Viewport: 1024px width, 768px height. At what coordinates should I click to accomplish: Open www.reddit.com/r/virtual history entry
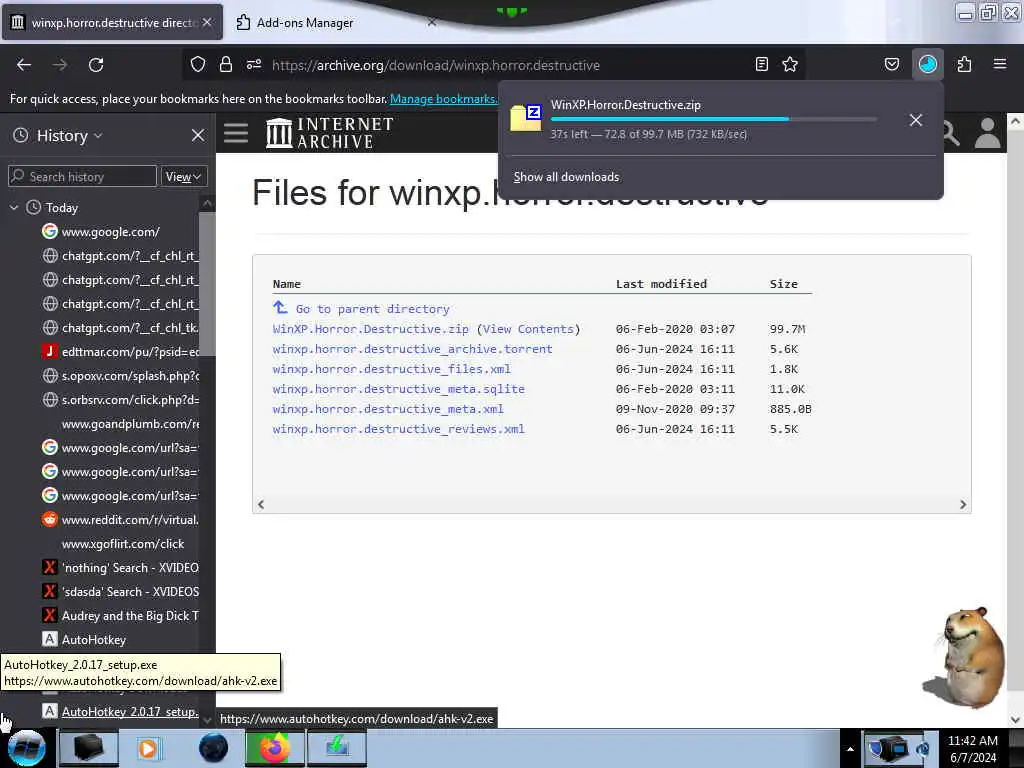pos(120,520)
